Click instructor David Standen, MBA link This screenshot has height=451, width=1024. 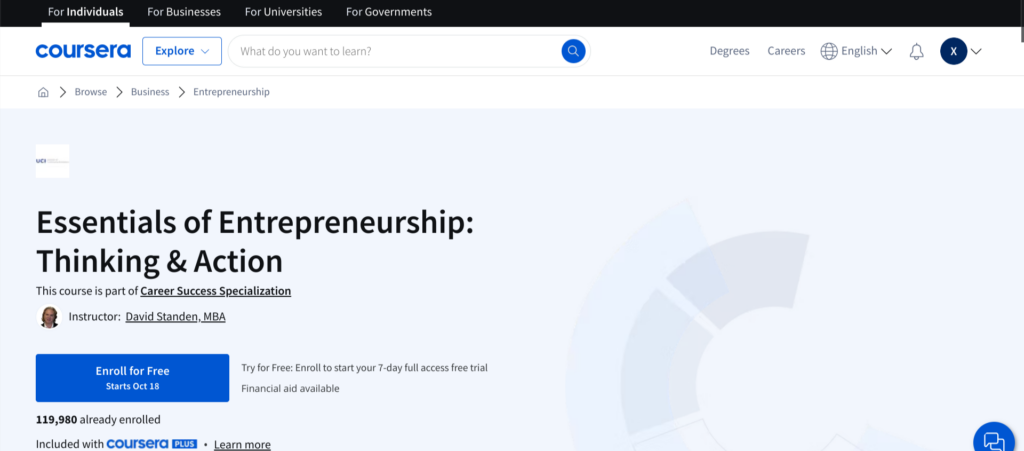[175, 317]
